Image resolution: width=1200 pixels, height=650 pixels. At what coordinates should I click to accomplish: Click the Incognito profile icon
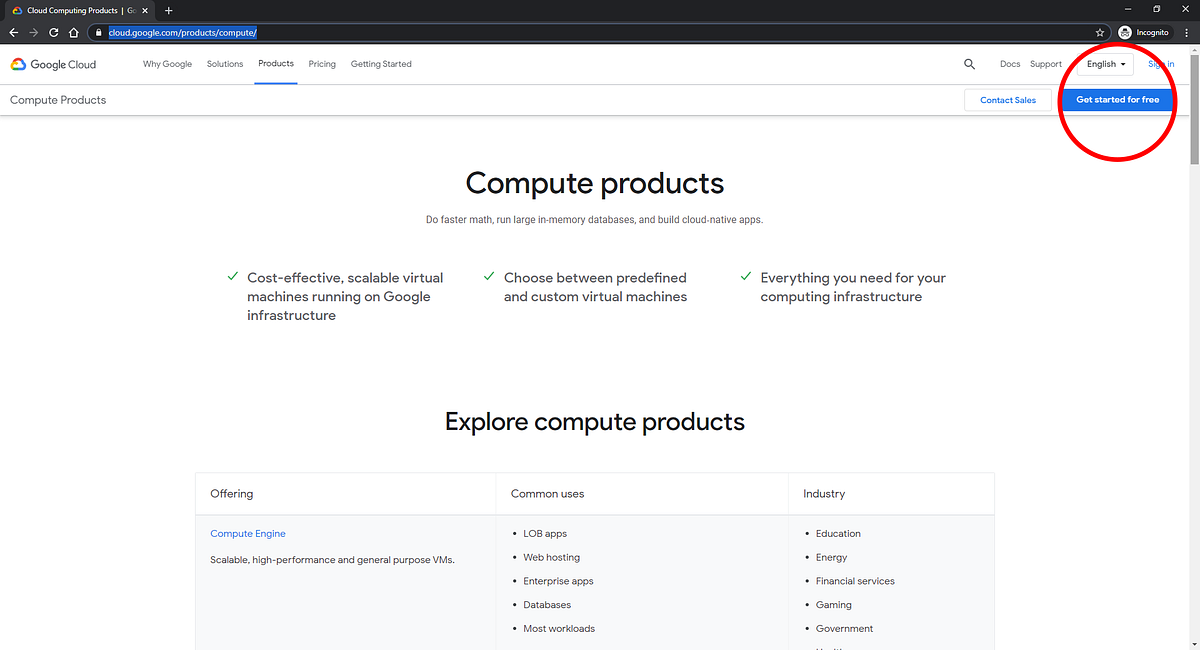click(x=1124, y=32)
